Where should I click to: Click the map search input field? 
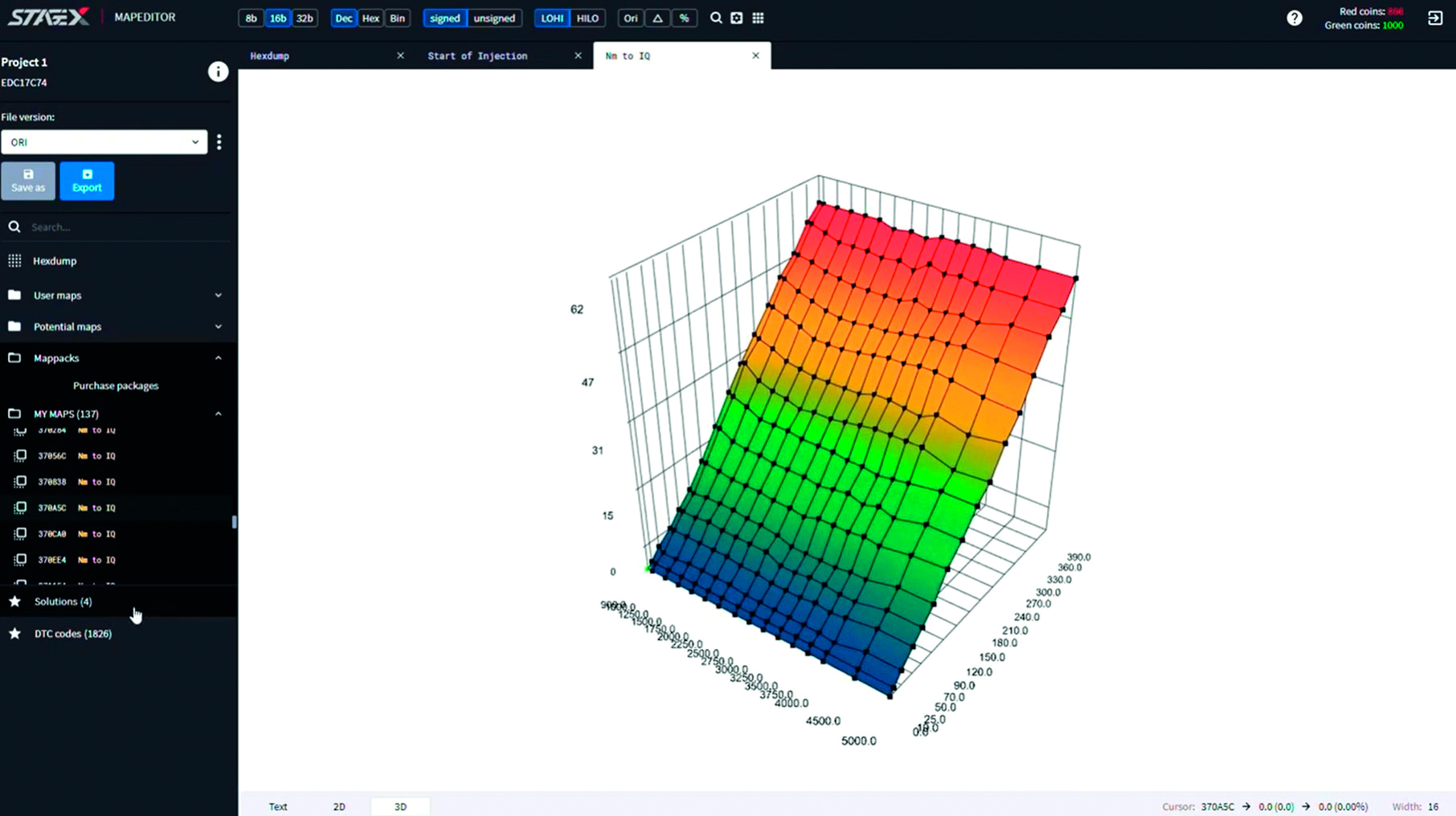129,226
